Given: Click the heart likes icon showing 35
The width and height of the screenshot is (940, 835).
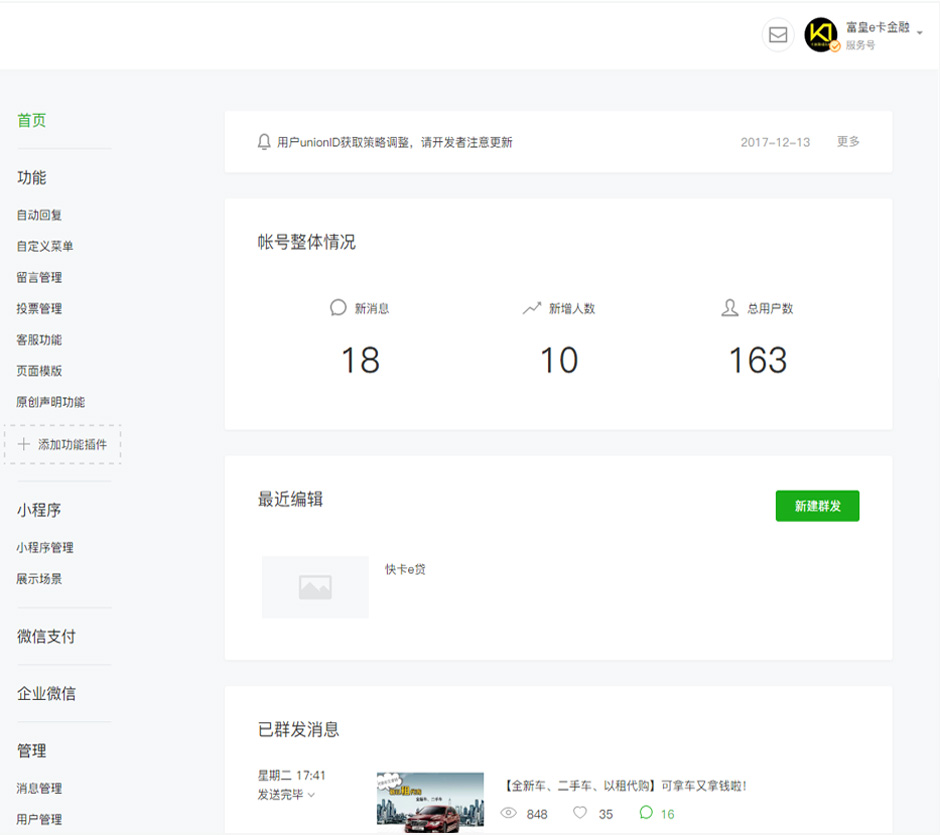Looking at the screenshot, I should coord(580,814).
